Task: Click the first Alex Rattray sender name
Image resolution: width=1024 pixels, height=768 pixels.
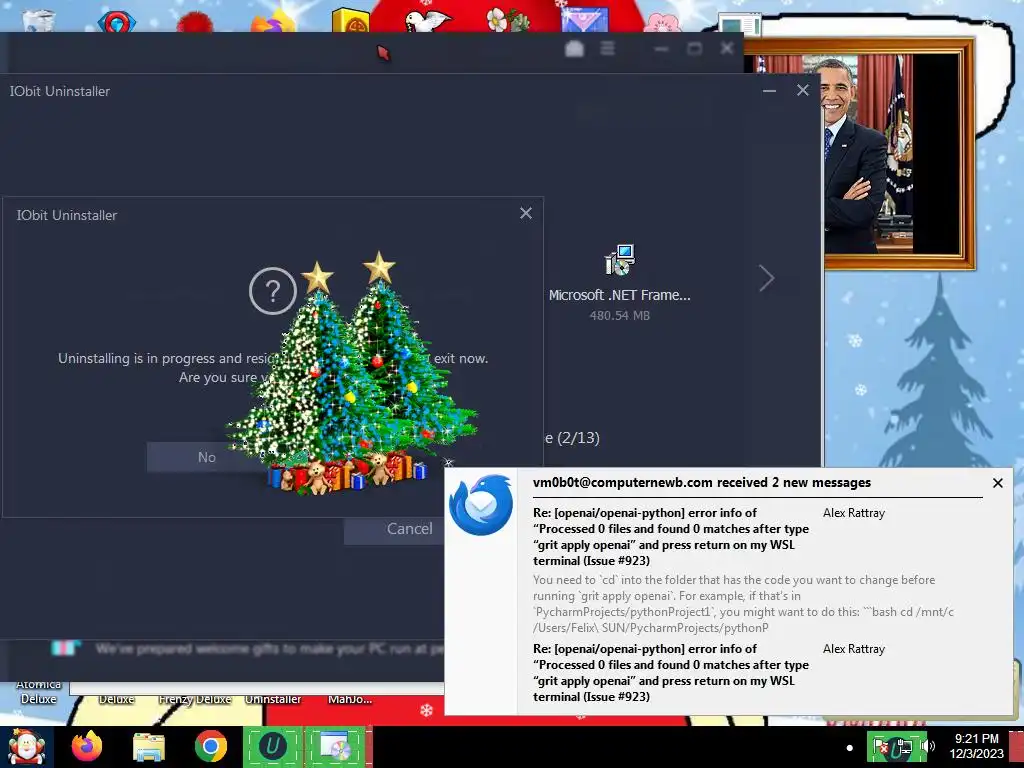Action: coord(854,513)
